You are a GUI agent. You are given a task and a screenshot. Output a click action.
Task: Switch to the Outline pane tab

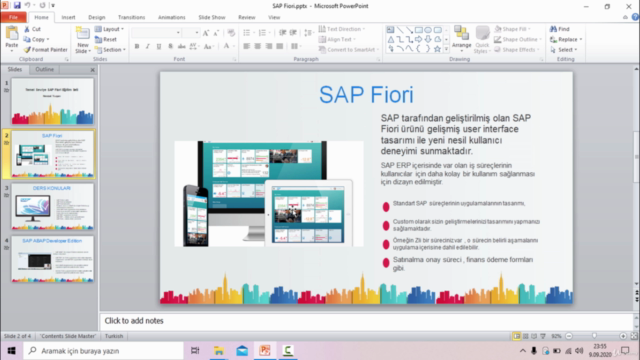point(44,69)
